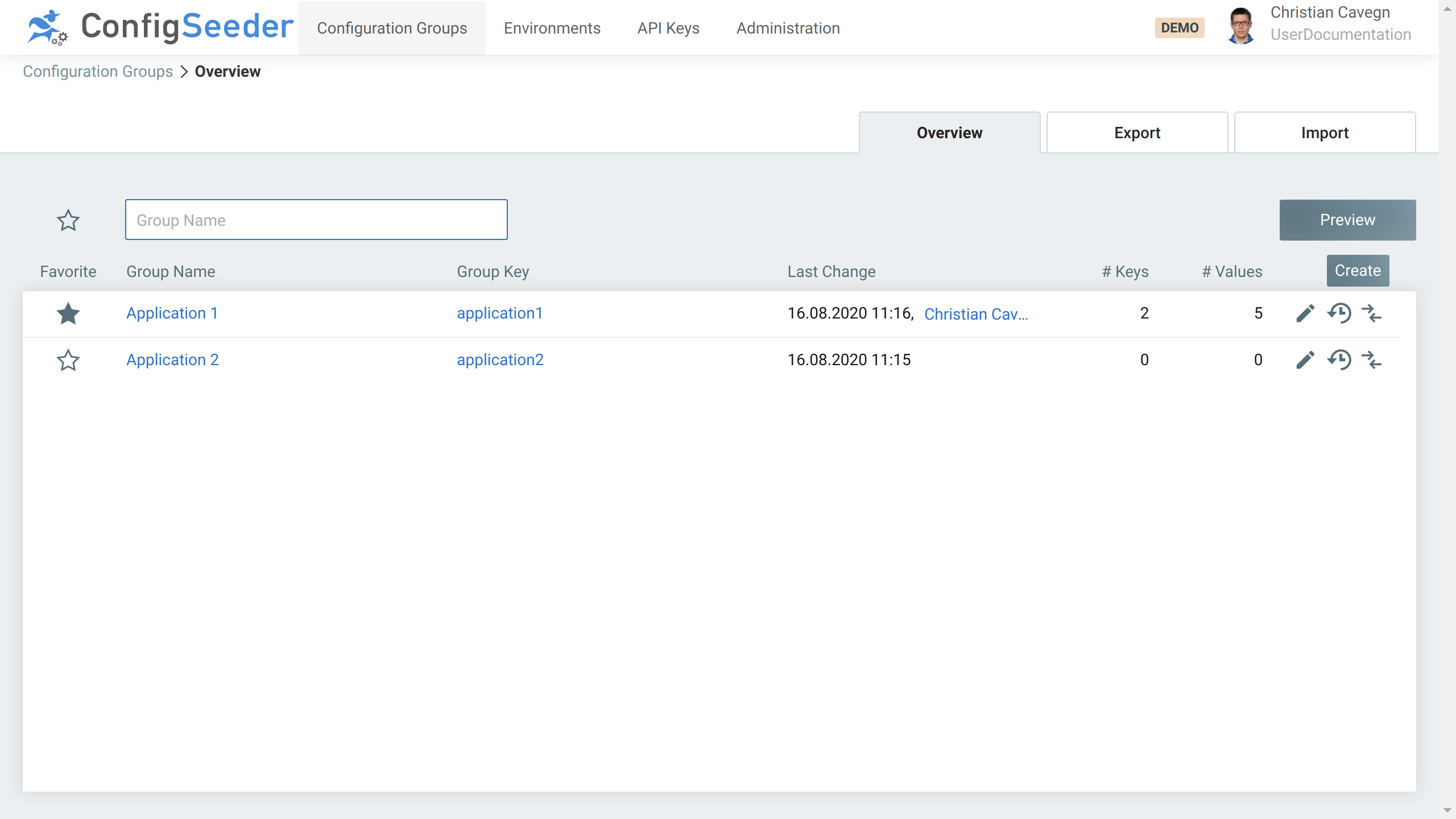Open the Administration section
Screen dimensions: 1456x819
[787, 27]
